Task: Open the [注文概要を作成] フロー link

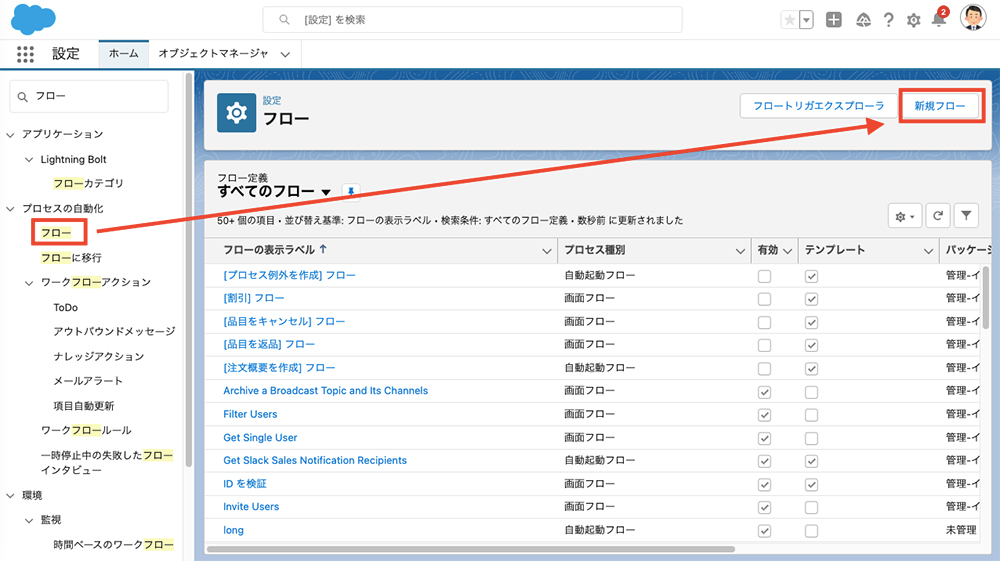Action: coord(279,368)
